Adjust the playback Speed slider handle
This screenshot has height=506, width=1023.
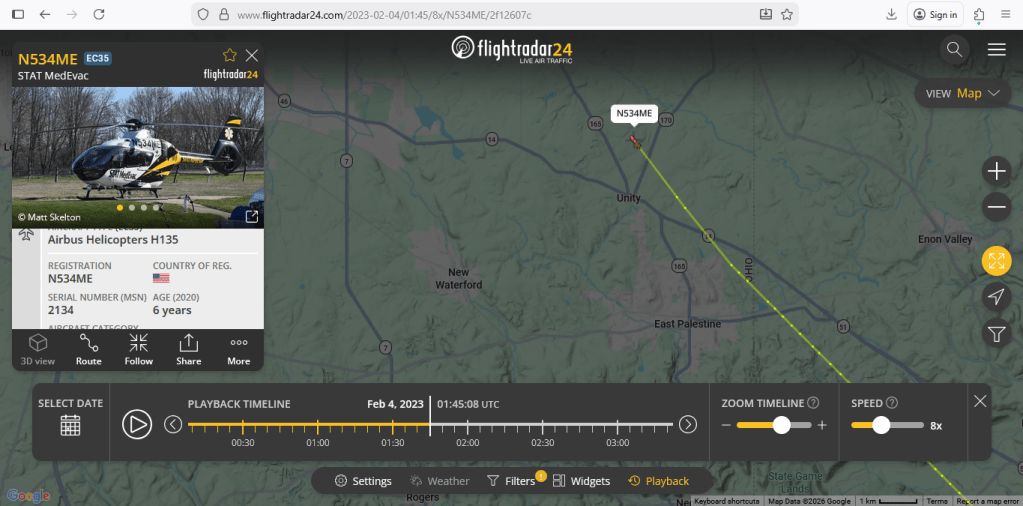(x=881, y=425)
